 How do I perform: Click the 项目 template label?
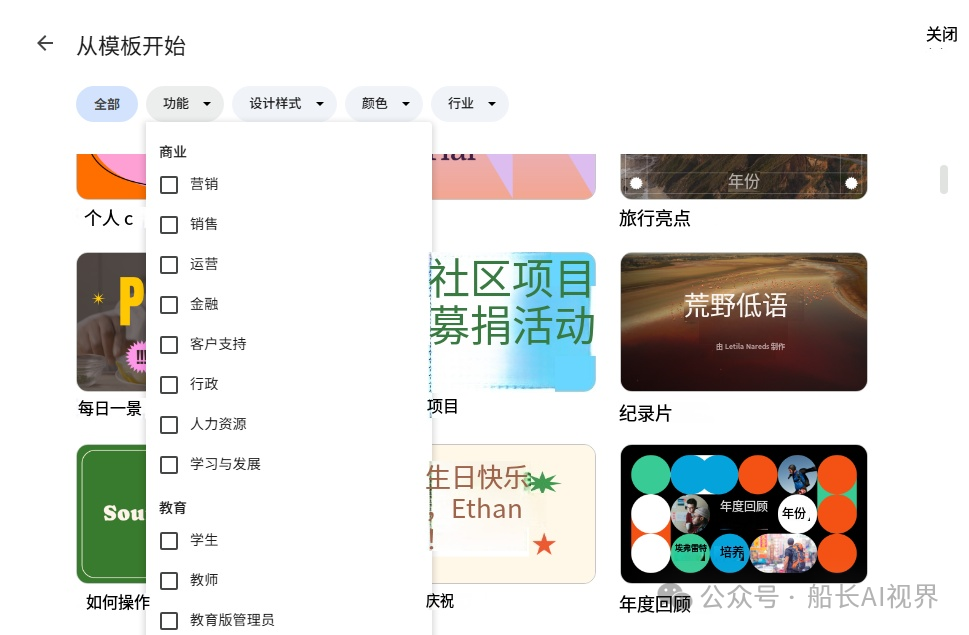click(x=442, y=406)
